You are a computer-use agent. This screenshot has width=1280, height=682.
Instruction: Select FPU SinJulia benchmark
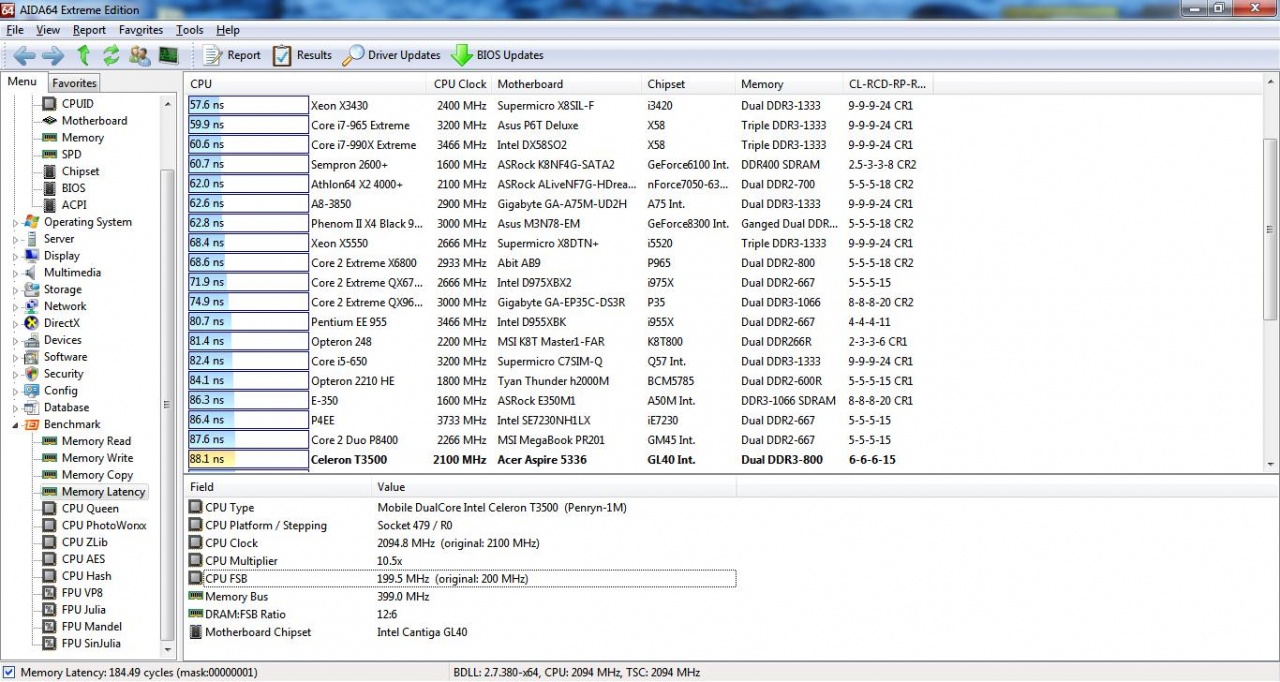click(91, 643)
